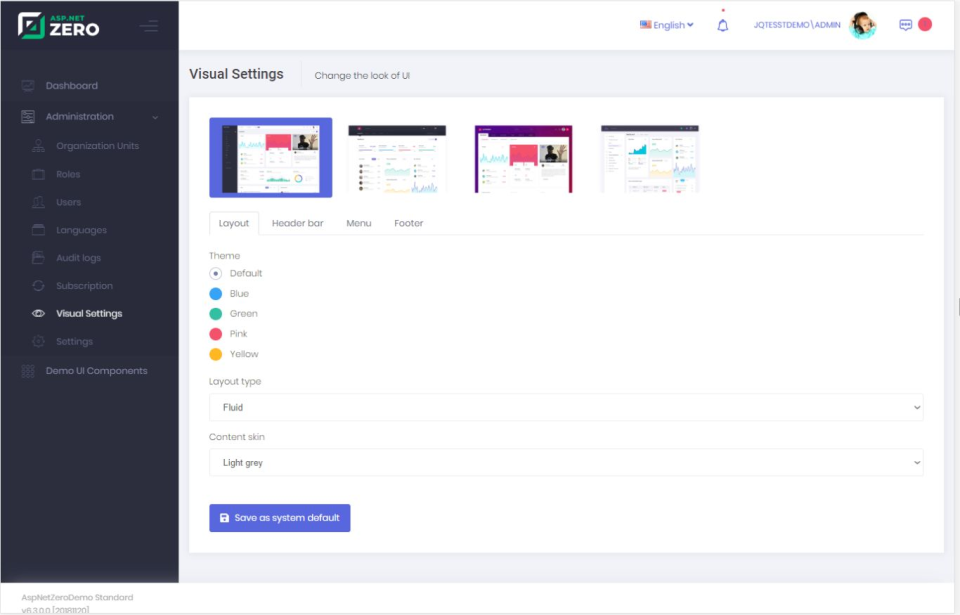Image resolution: width=960 pixels, height=615 pixels.
Task: Collapse the sidebar with the hamburger toggle
Action: (x=150, y=26)
